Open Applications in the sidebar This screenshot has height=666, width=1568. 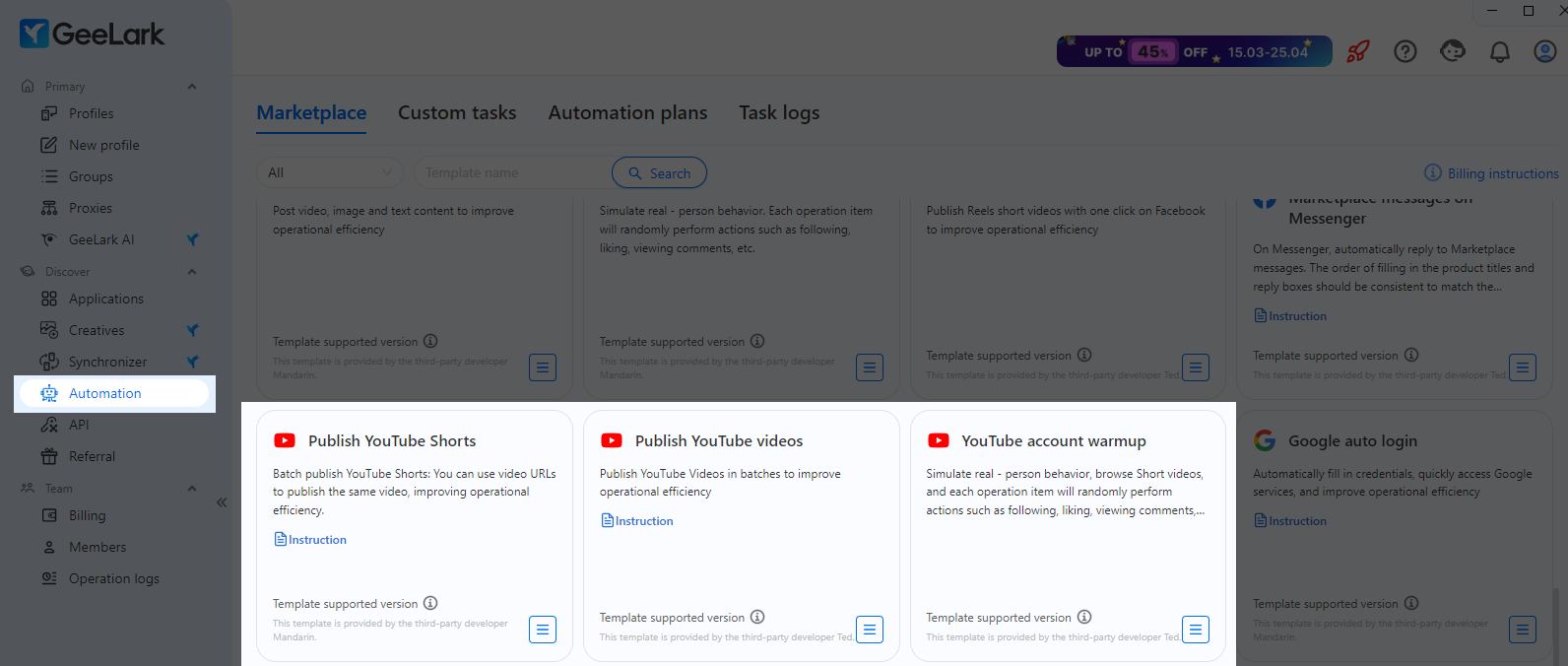coord(105,299)
